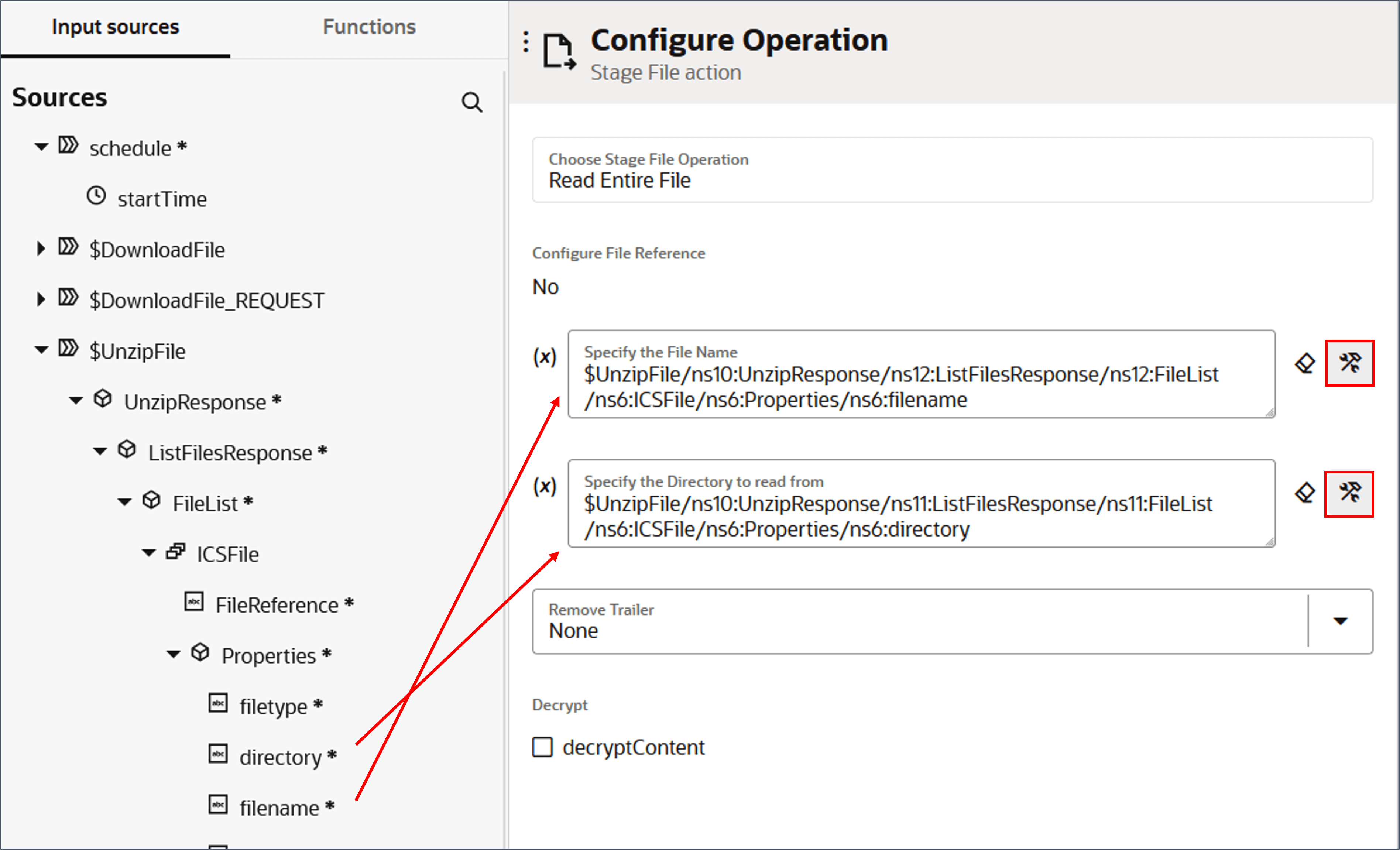Open the three-dot menu near Configure Operation

tap(526, 42)
